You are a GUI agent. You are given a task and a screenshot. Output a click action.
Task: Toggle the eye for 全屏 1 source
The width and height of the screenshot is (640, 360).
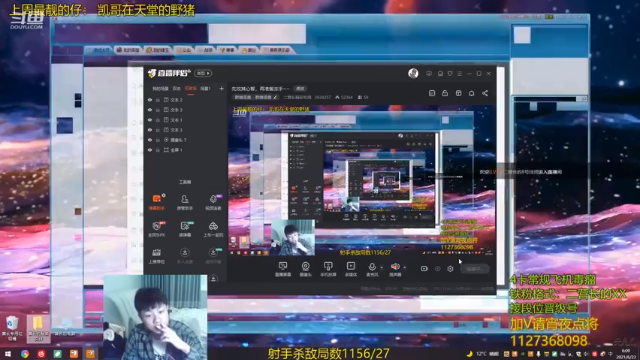pos(150,150)
